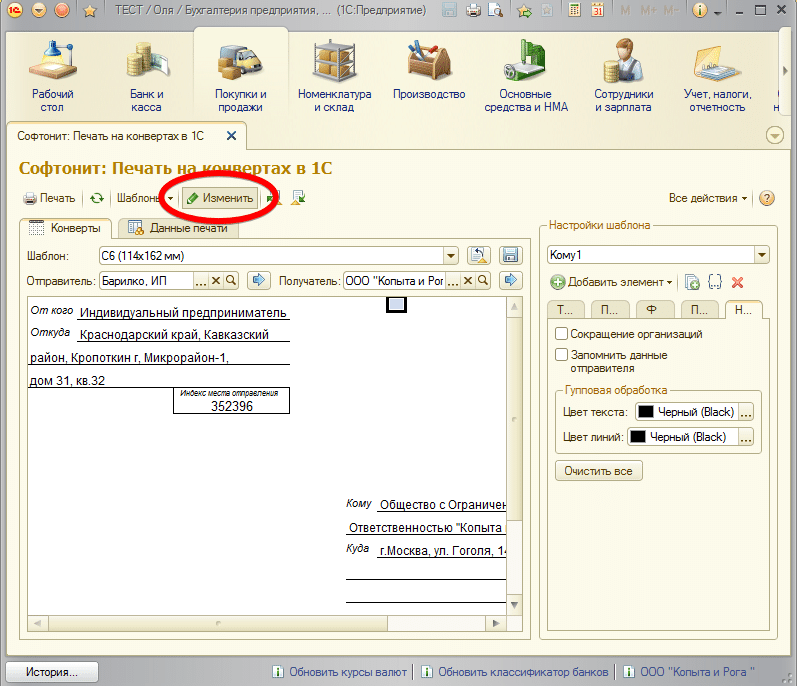Click the save template floppy disk icon

tap(510, 256)
